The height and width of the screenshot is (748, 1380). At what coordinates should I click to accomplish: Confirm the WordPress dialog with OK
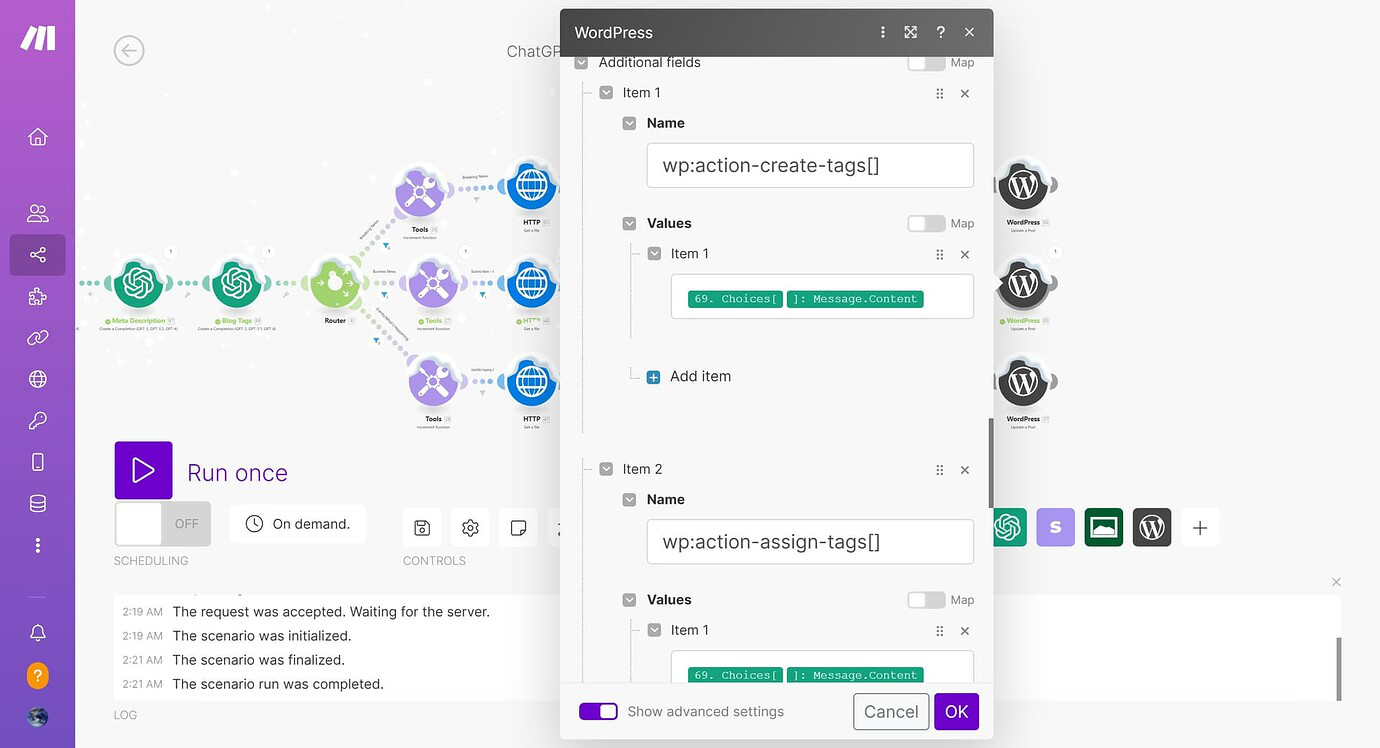coord(957,711)
